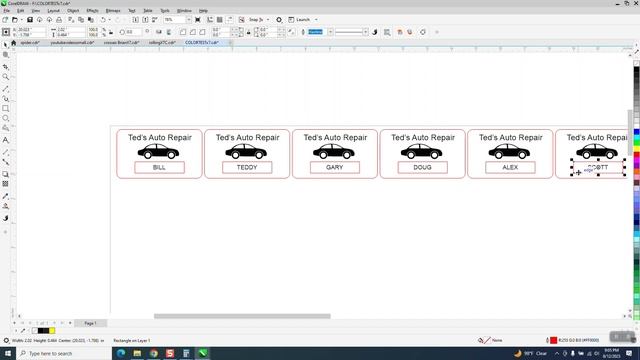Click the Windows search box
The image size is (640, 360).
(64, 353)
